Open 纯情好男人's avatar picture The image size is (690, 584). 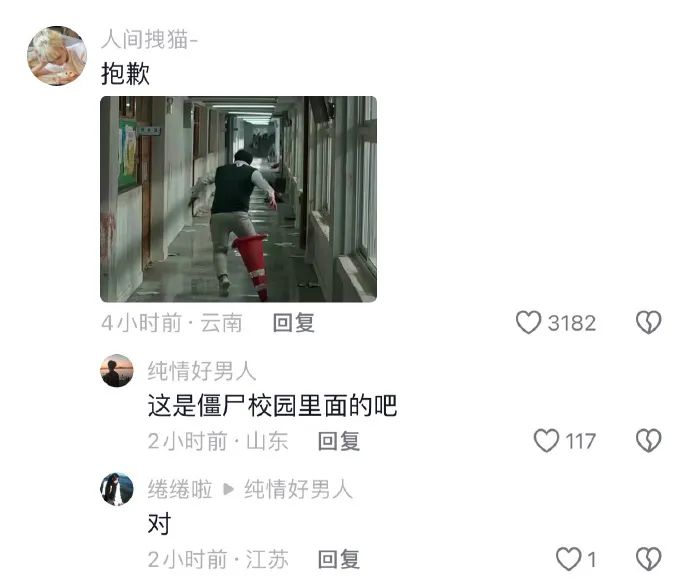click(117, 371)
